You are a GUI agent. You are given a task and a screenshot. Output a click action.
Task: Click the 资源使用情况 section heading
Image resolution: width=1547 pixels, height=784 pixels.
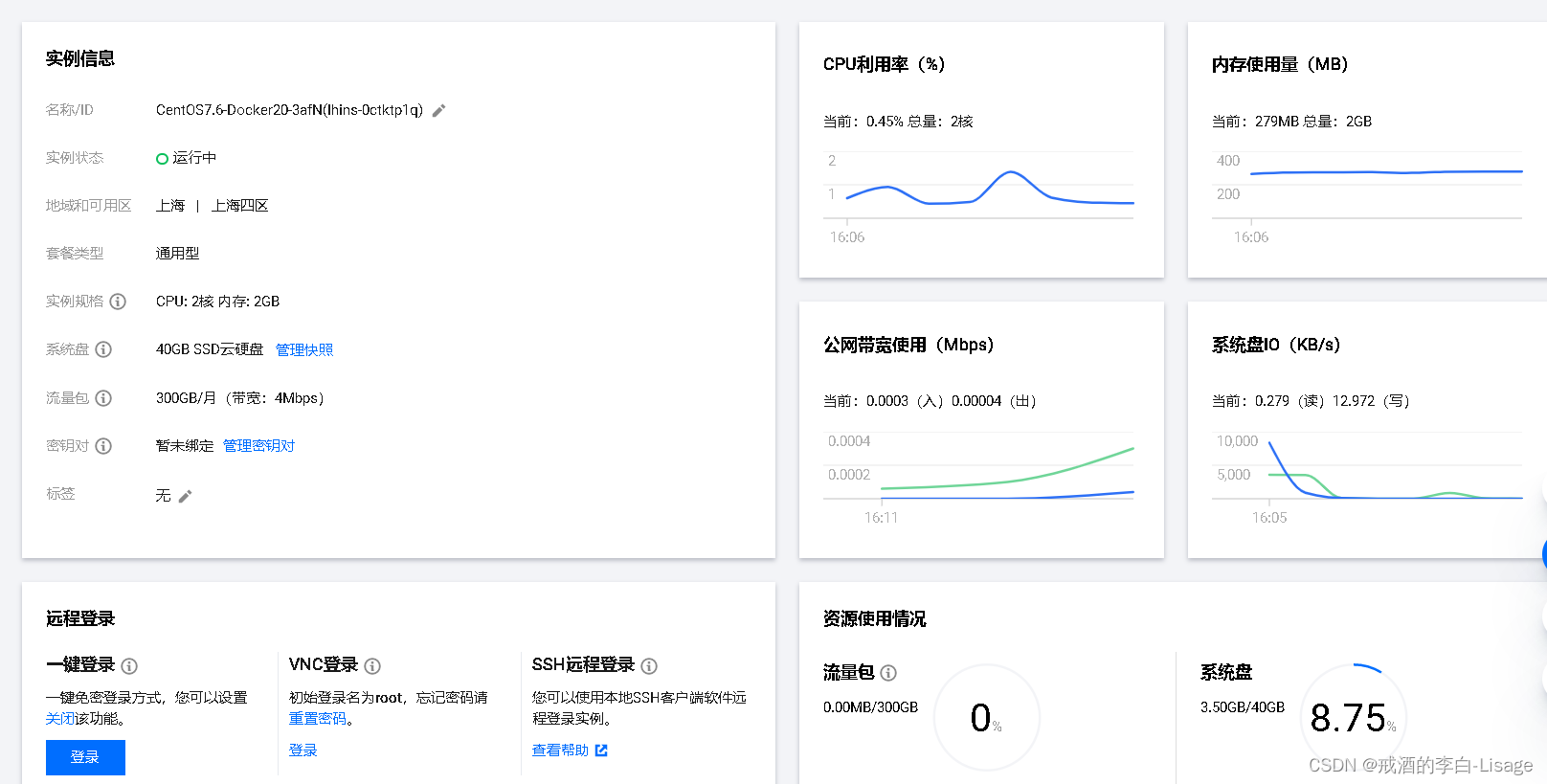(875, 618)
